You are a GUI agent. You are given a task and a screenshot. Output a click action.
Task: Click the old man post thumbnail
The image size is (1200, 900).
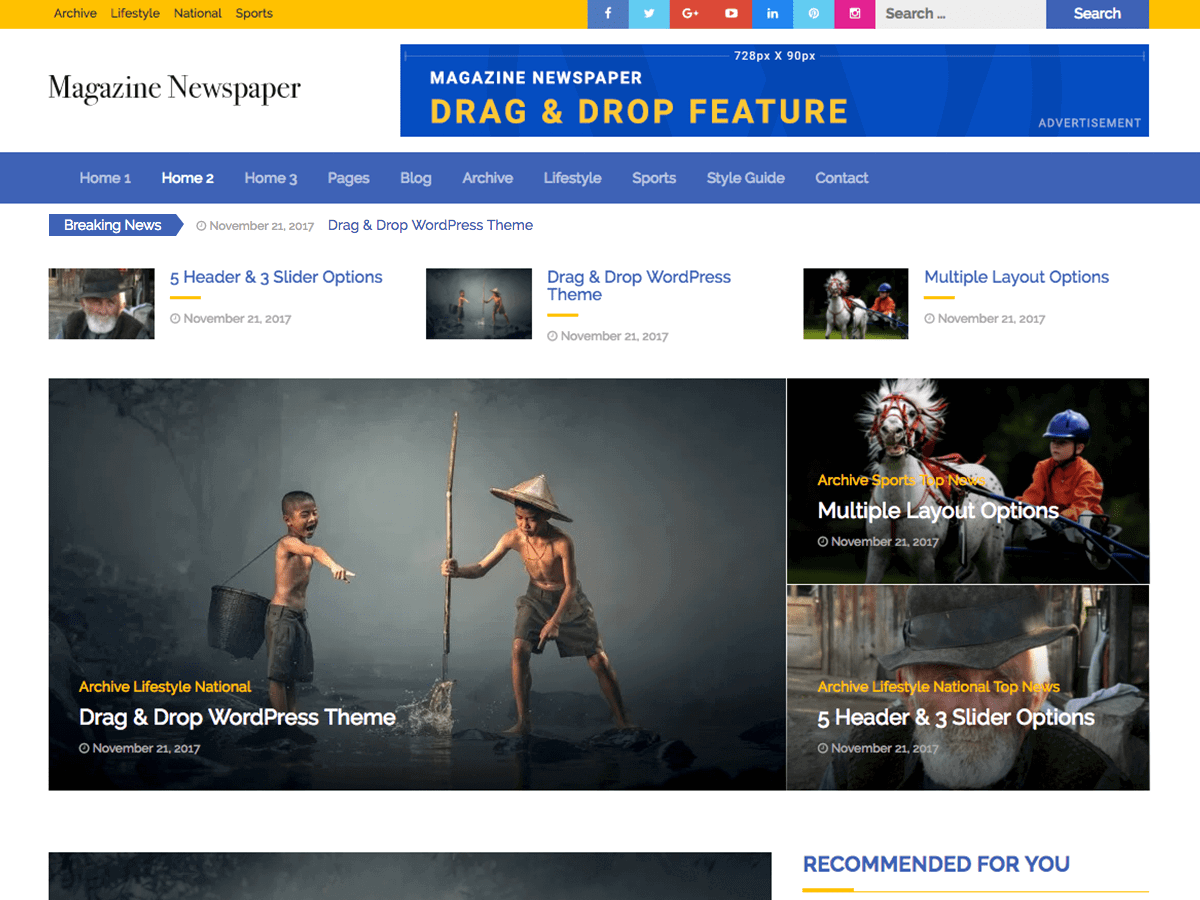101,304
